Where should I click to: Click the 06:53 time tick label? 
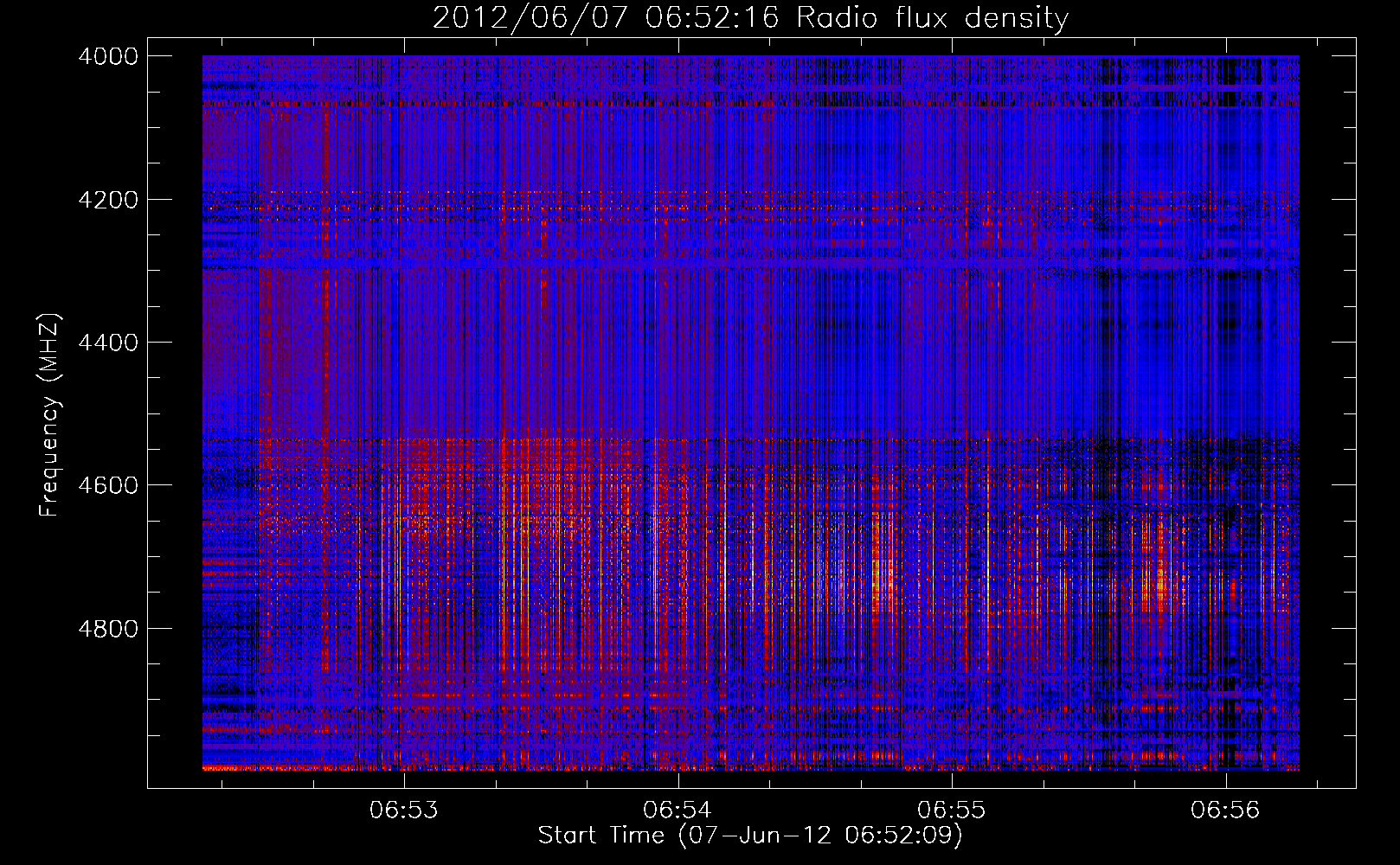tap(404, 811)
